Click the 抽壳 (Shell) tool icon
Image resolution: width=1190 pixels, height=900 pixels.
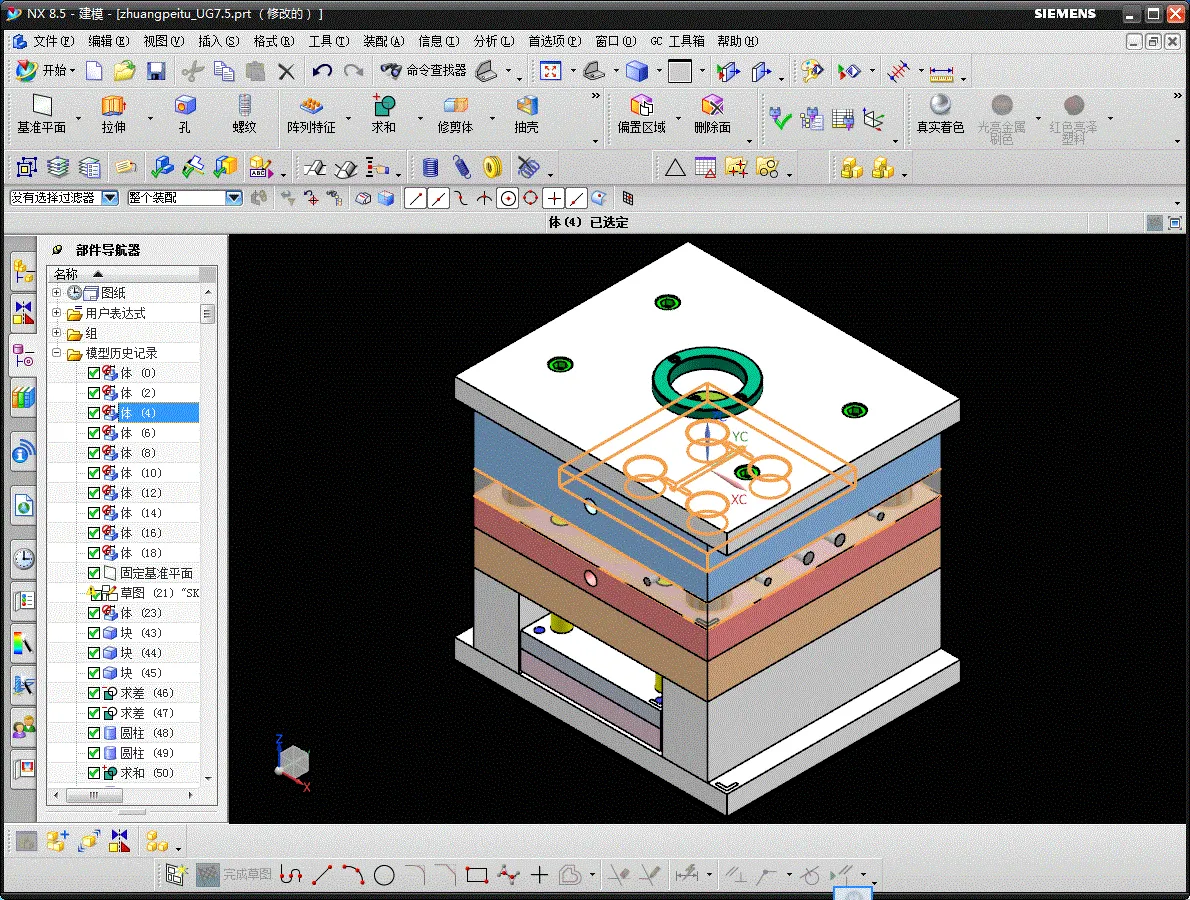point(526,114)
